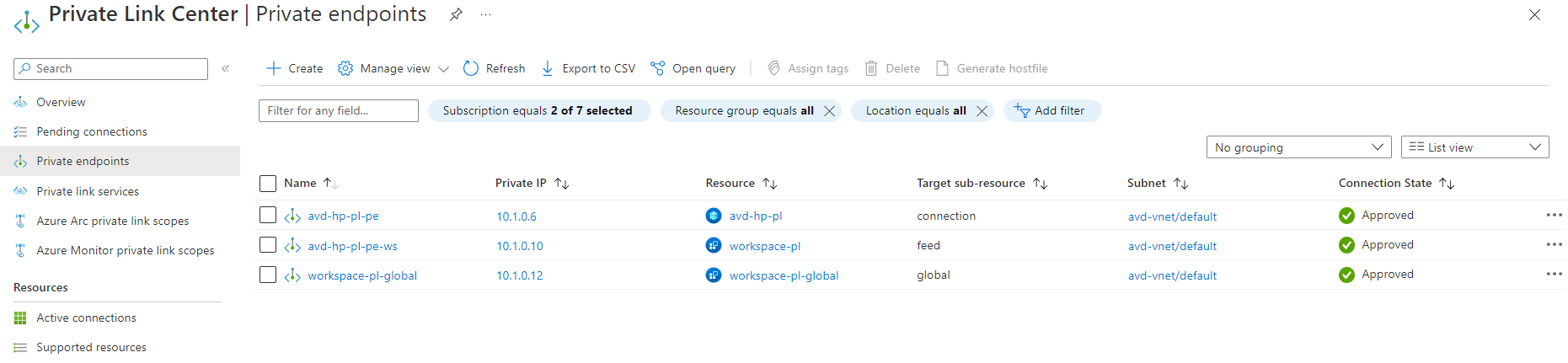
Task: Open the avd-hp-pl-pe-ws endpoint link
Action: tap(352, 246)
